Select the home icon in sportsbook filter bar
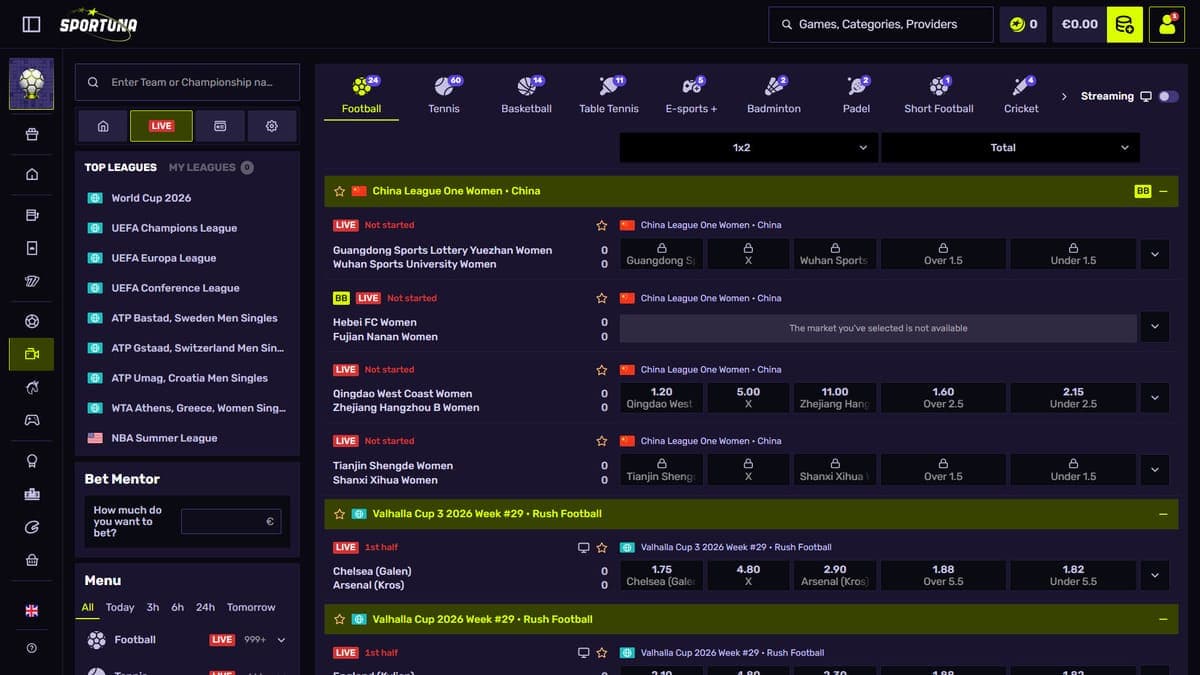This screenshot has height=675, width=1200. click(x=103, y=126)
